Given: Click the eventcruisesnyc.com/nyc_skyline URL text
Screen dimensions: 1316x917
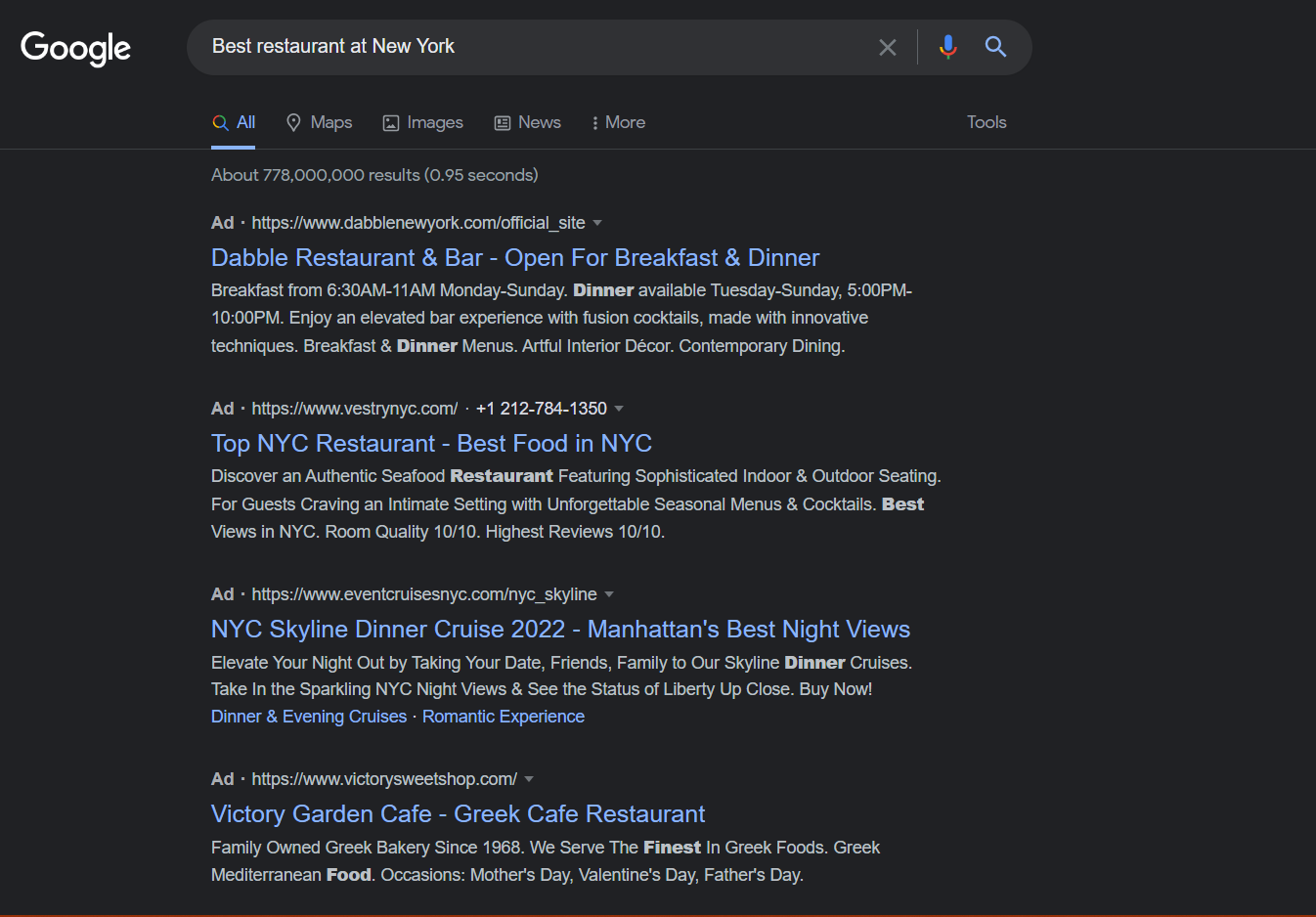Looking at the screenshot, I should pos(424,594).
